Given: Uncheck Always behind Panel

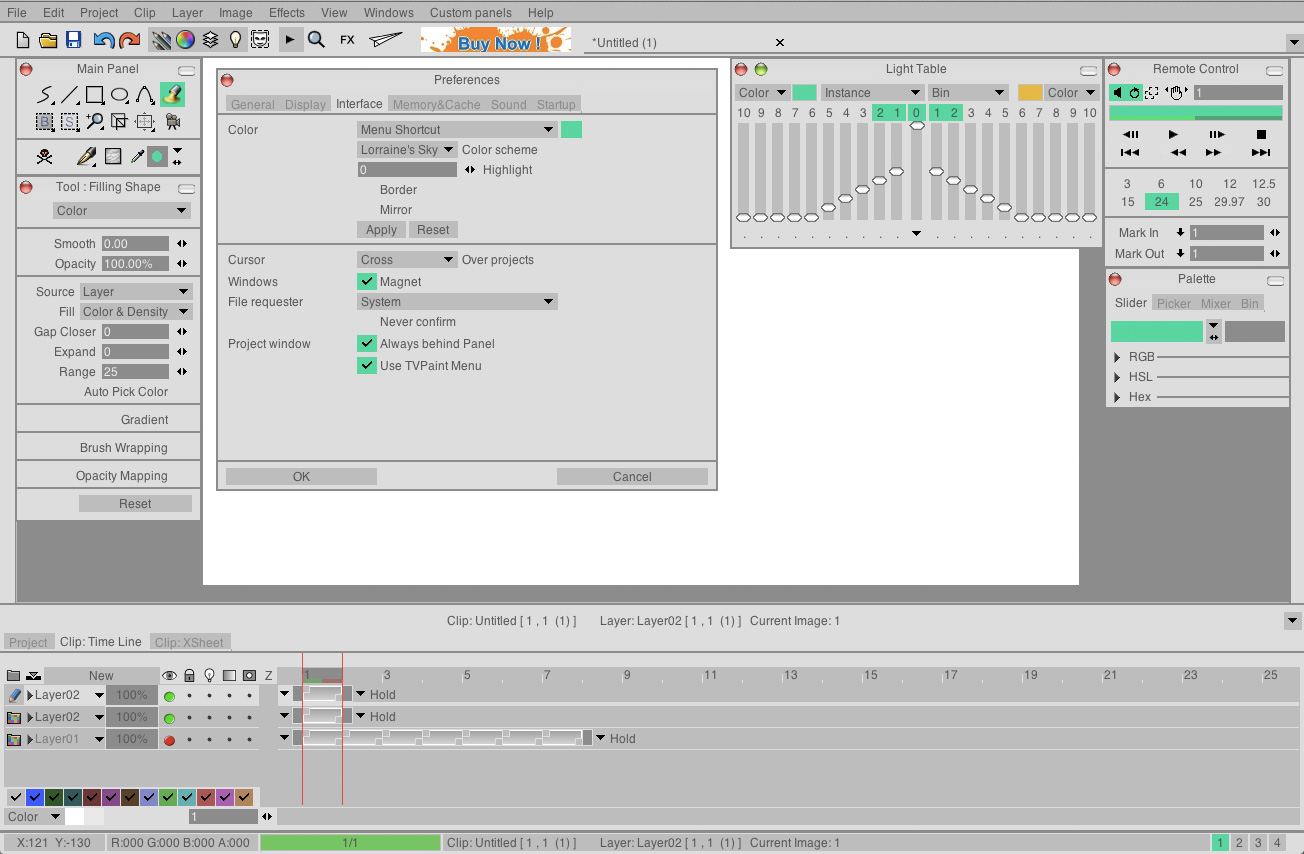Looking at the screenshot, I should point(367,344).
